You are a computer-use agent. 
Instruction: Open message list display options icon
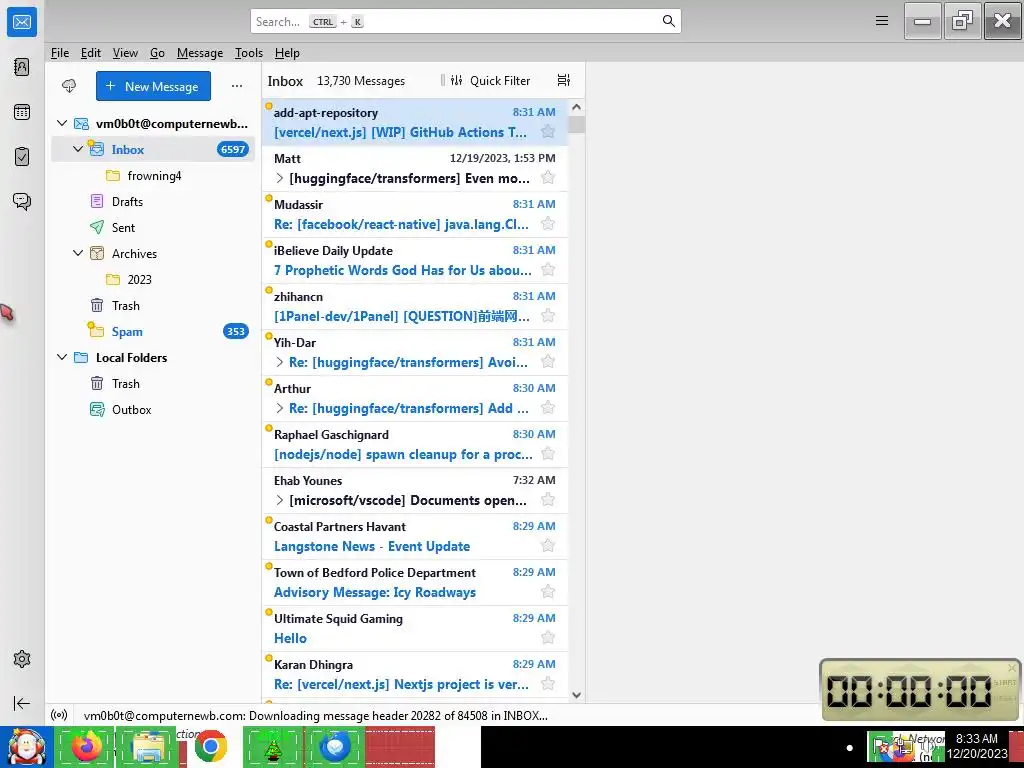pos(564,80)
